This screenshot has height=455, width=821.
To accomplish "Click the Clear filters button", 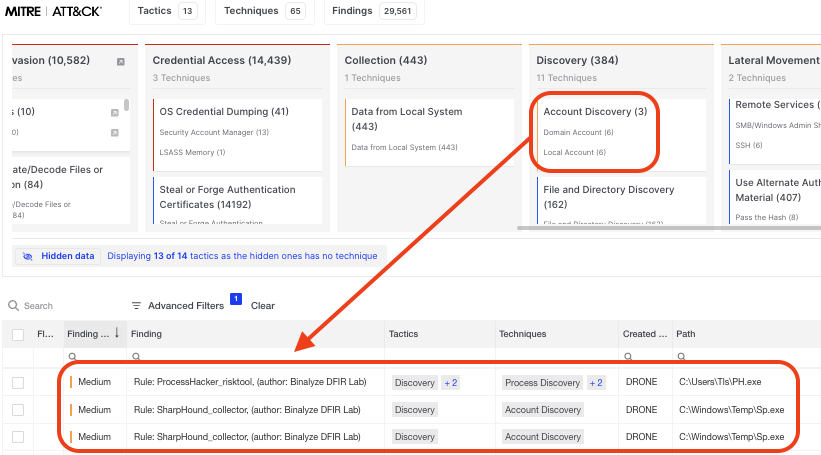I will click(262, 306).
